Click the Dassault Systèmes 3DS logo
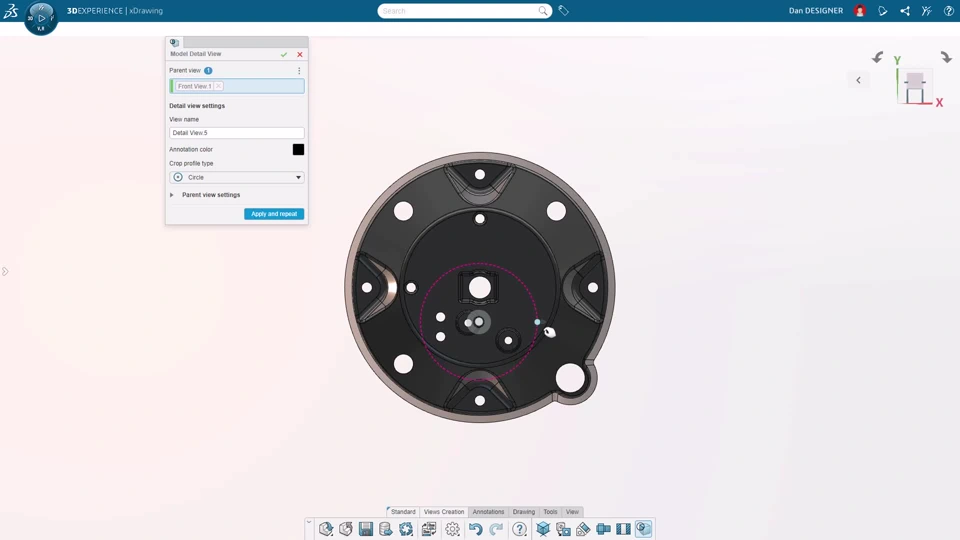The height and width of the screenshot is (540, 960). 10,10
